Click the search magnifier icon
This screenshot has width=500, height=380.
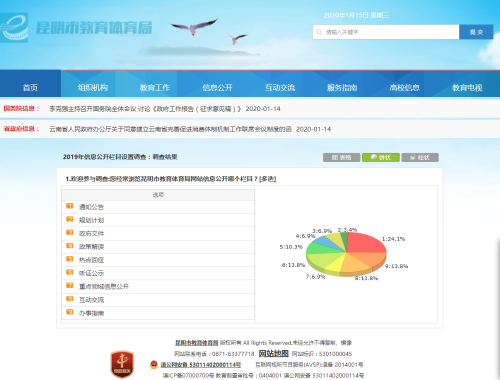click(319, 32)
